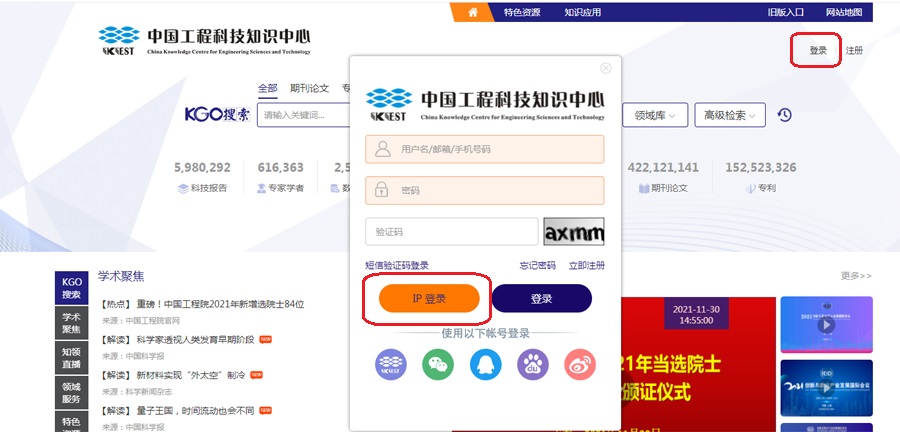Sign in with the CKCEST account icon
The width and height of the screenshot is (900, 432).
click(391, 364)
